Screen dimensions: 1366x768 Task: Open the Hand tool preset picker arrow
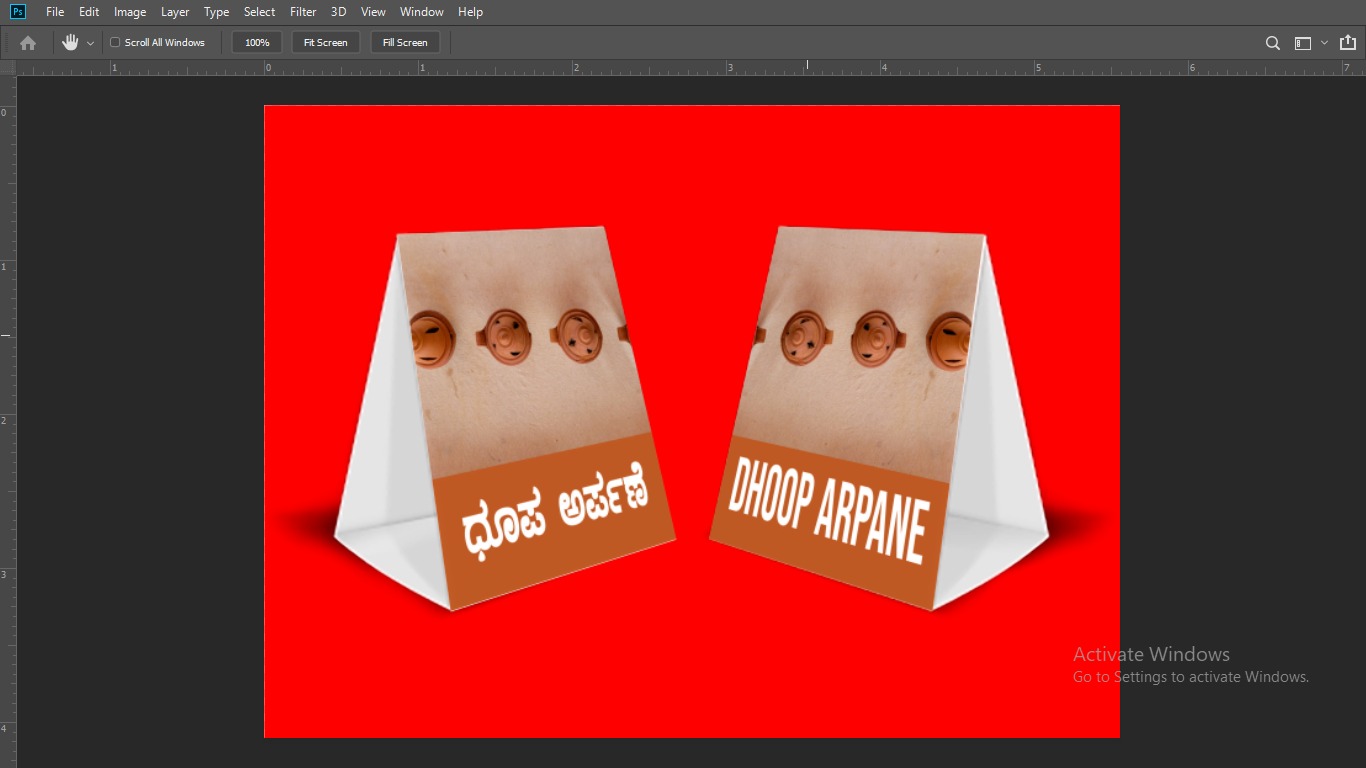click(x=90, y=43)
